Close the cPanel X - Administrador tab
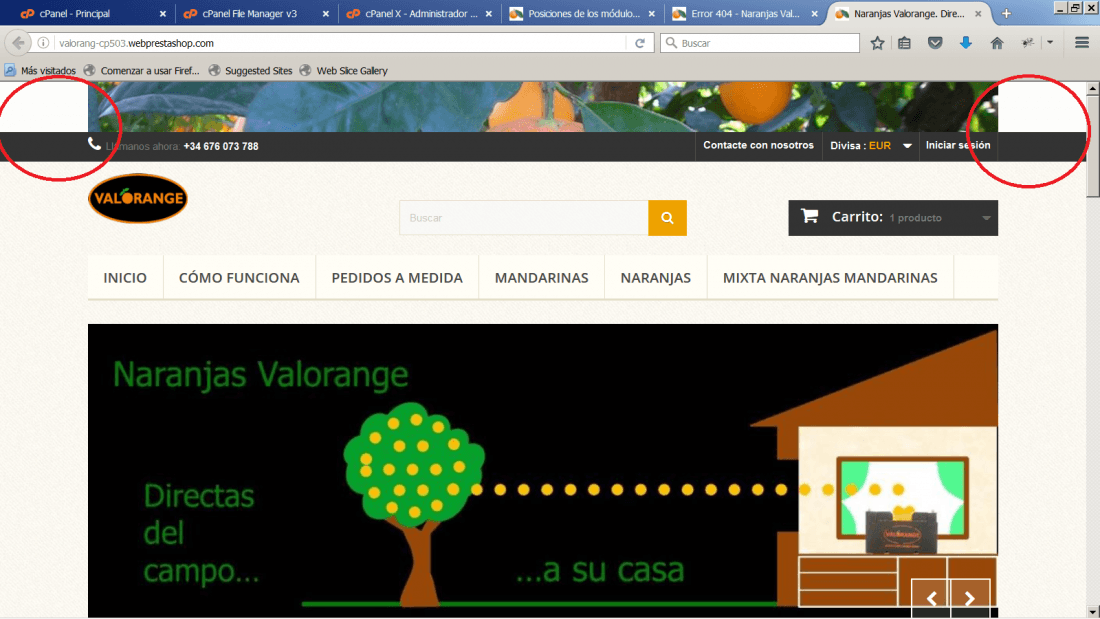 pyautogui.click(x=489, y=13)
